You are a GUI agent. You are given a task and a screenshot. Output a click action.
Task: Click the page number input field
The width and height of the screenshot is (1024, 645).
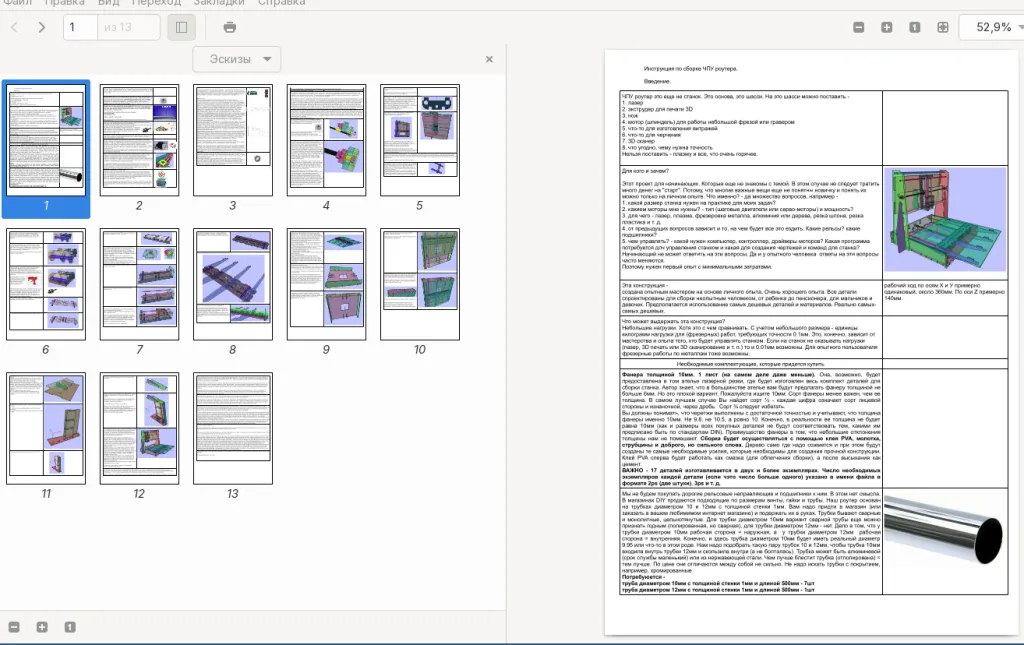[x=82, y=27]
